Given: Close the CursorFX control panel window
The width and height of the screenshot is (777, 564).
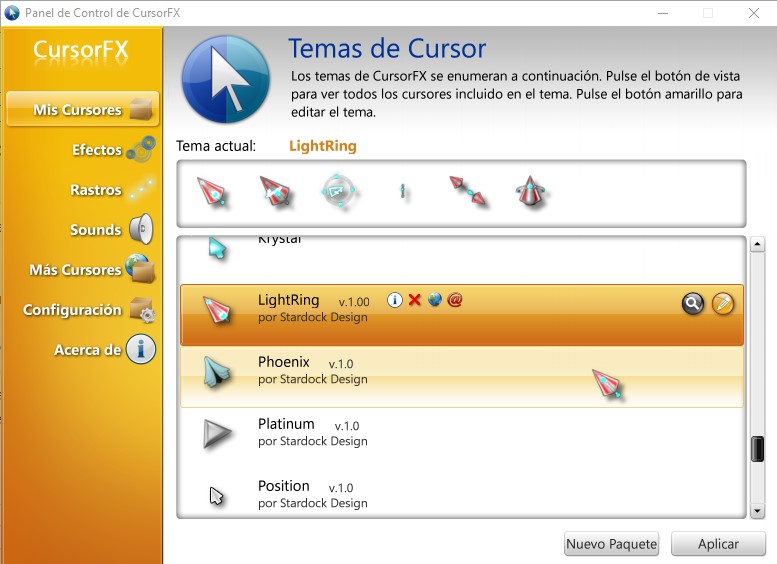Looking at the screenshot, I should (754, 13).
